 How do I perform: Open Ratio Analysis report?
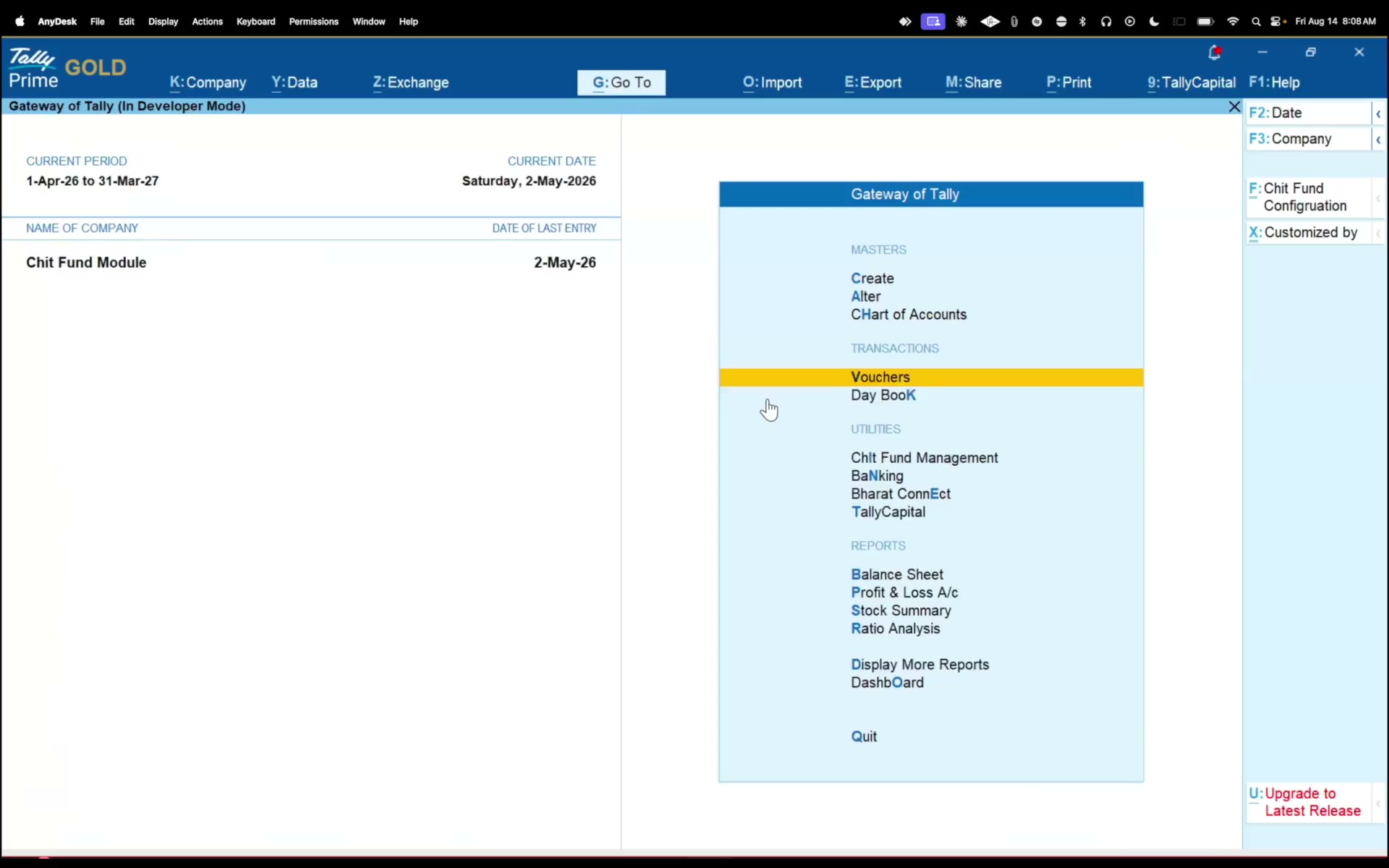point(896,629)
